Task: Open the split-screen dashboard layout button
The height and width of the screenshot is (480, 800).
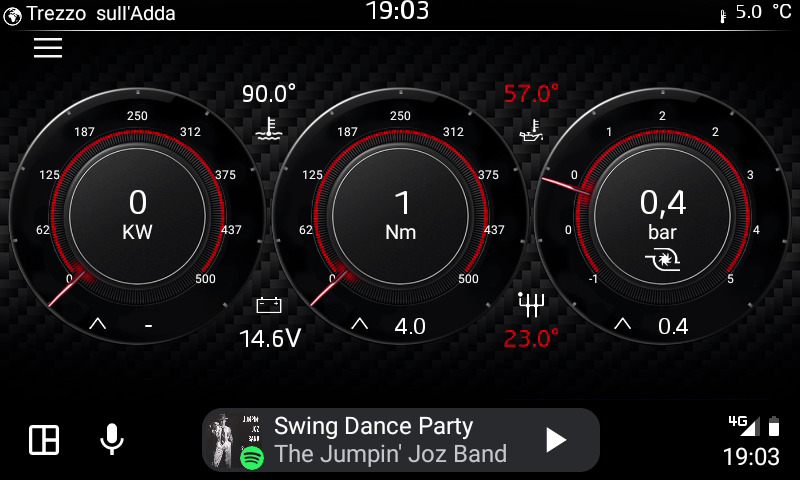Action: tap(44, 440)
